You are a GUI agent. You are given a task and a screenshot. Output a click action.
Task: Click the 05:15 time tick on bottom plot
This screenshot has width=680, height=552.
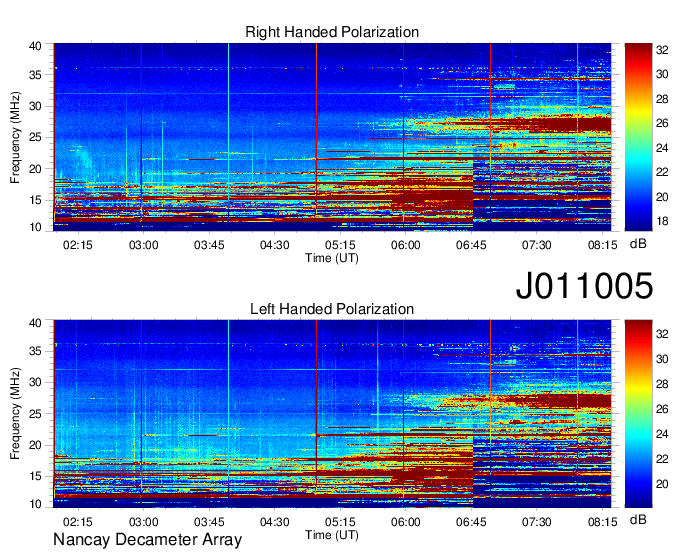(x=340, y=522)
